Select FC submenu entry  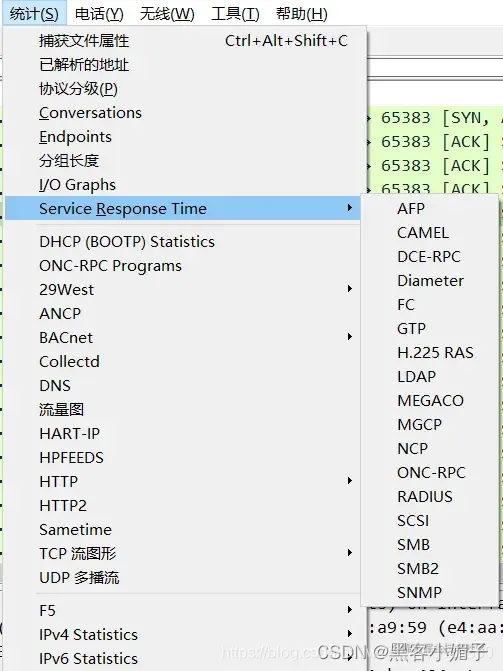click(x=430, y=304)
